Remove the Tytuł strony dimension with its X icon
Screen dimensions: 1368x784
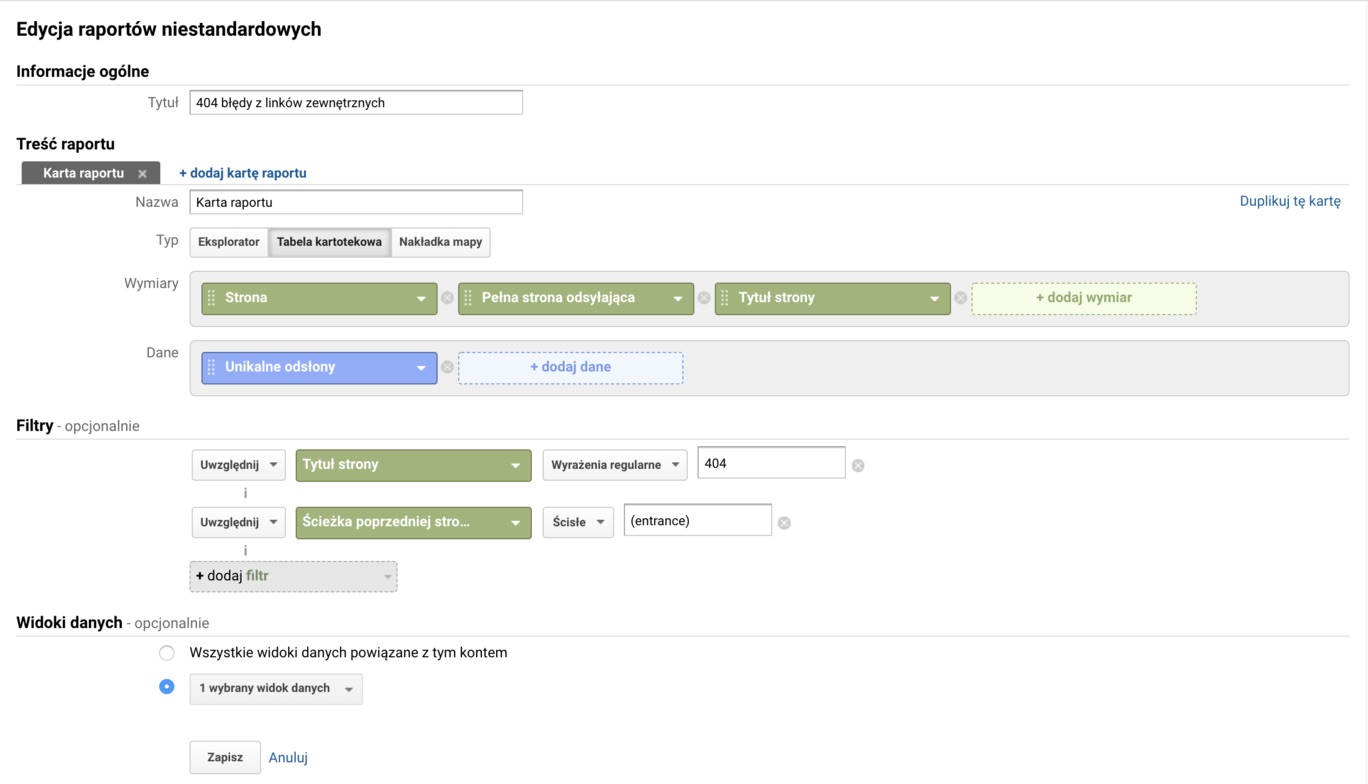coord(961,298)
